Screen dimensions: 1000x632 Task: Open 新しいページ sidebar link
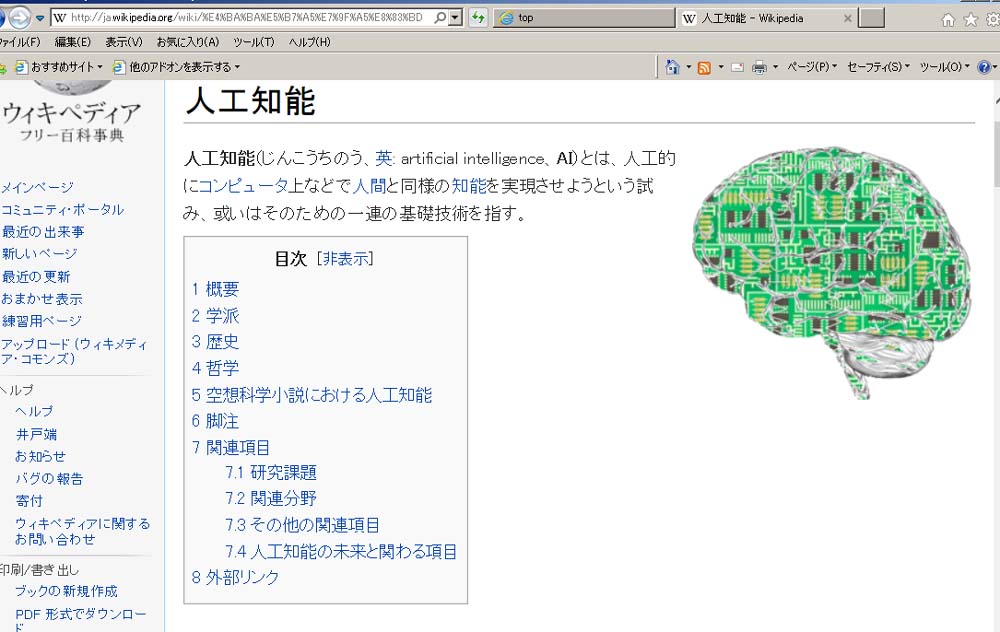40,254
